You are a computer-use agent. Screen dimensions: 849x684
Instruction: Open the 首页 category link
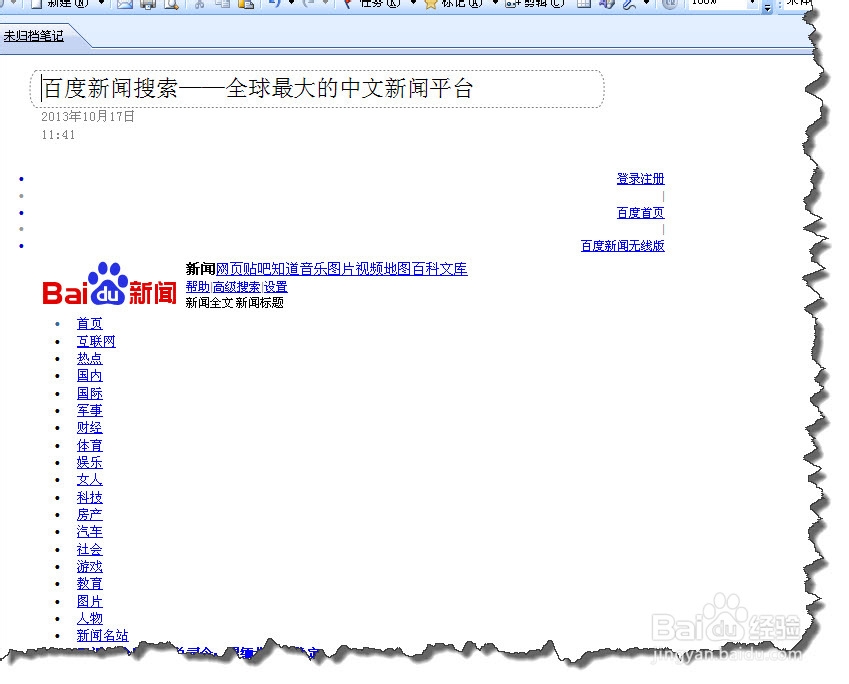point(89,324)
